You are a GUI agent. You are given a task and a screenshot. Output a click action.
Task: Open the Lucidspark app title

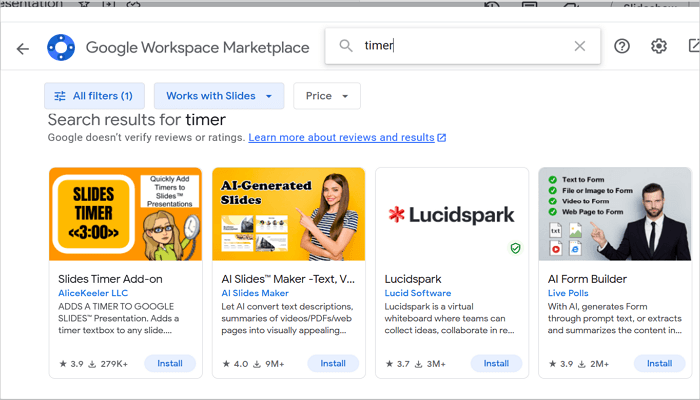tap(413, 279)
